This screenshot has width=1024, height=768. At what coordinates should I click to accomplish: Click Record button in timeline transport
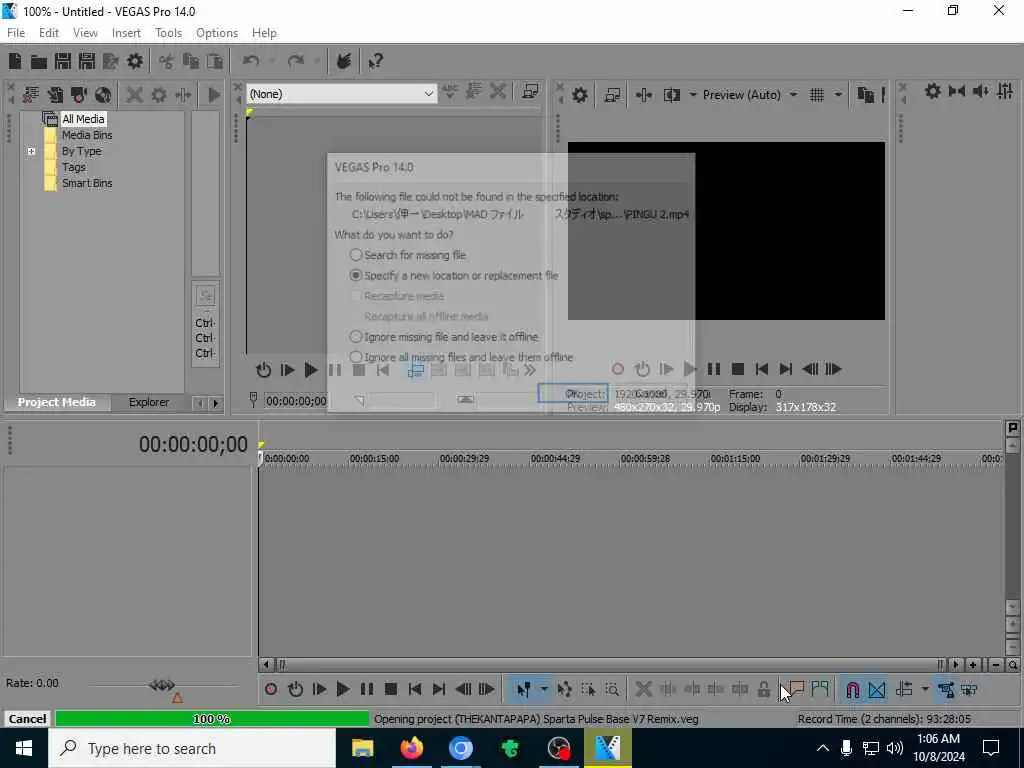(x=271, y=689)
